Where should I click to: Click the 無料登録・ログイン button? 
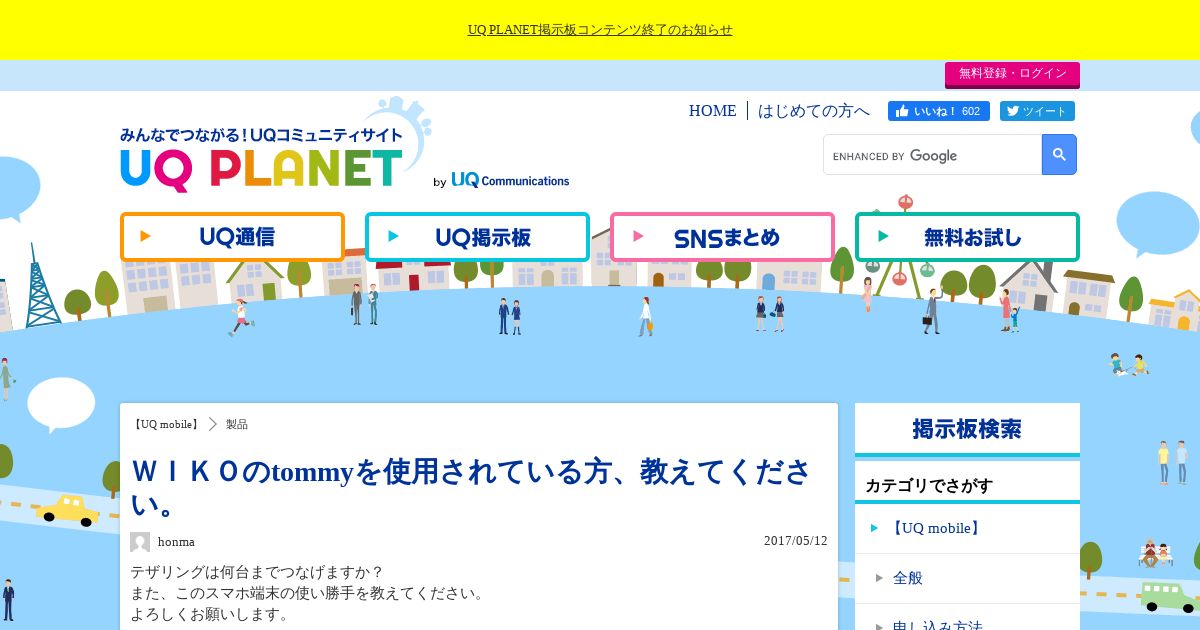(1012, 74)
